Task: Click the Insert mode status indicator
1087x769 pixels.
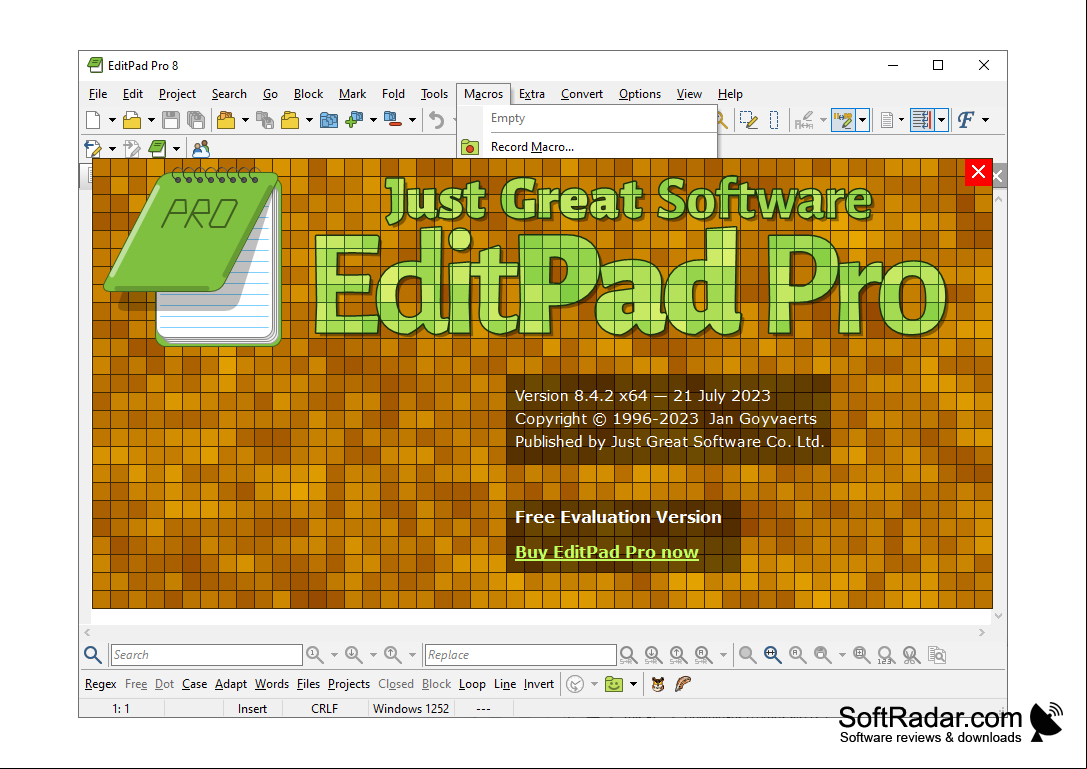Action: pos(252,709)
